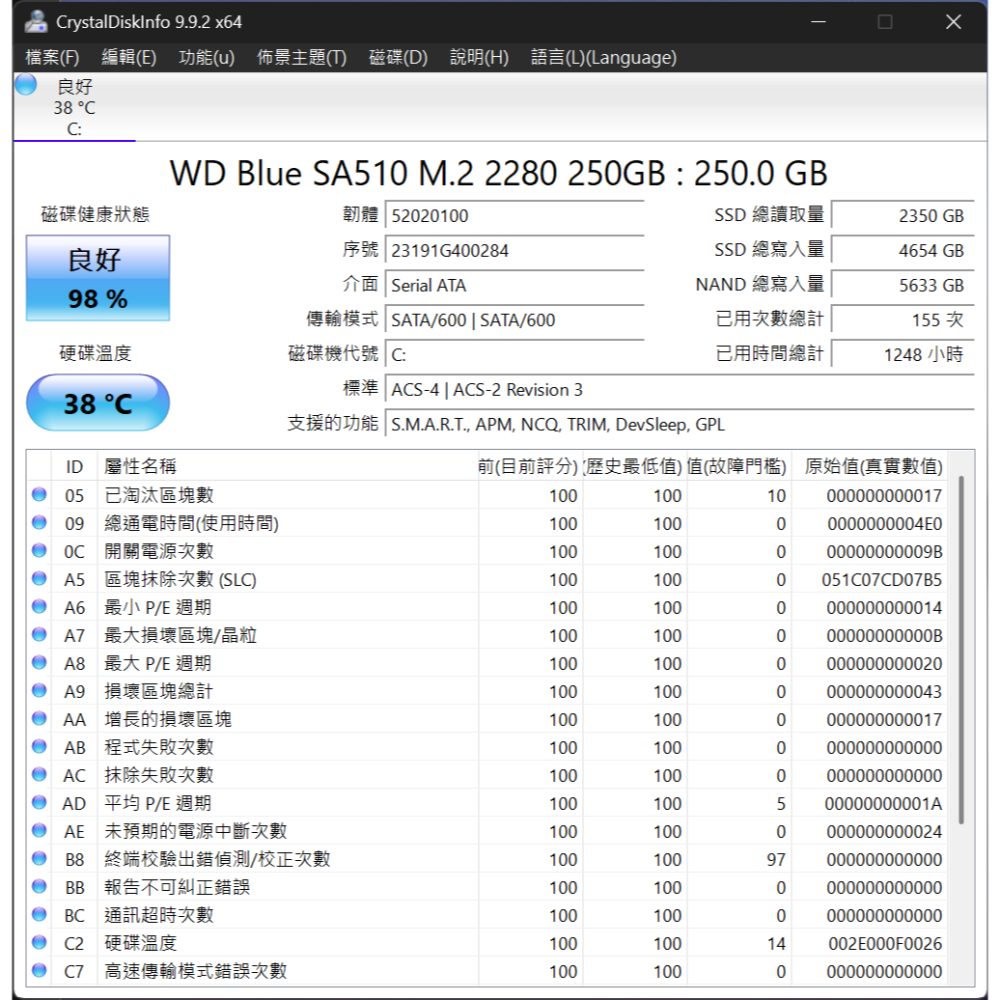Select the 區塊抹除次數 (SLC) attribute name
Image resolution: width=1000 pixels, height=1000 pixels.
[180, 579]
